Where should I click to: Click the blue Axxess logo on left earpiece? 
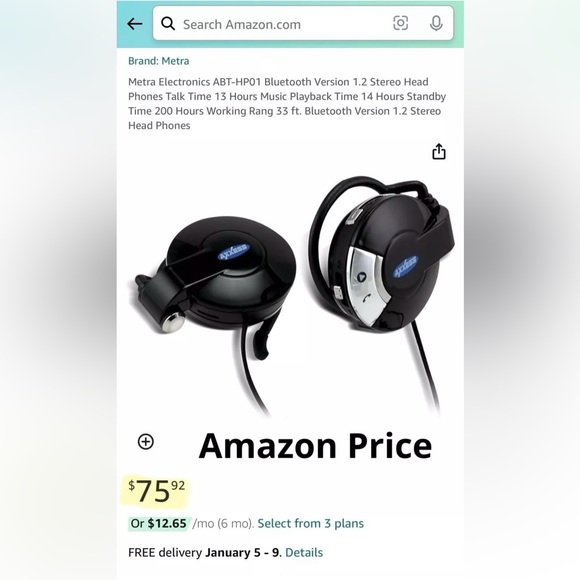(x=234, y=252)
